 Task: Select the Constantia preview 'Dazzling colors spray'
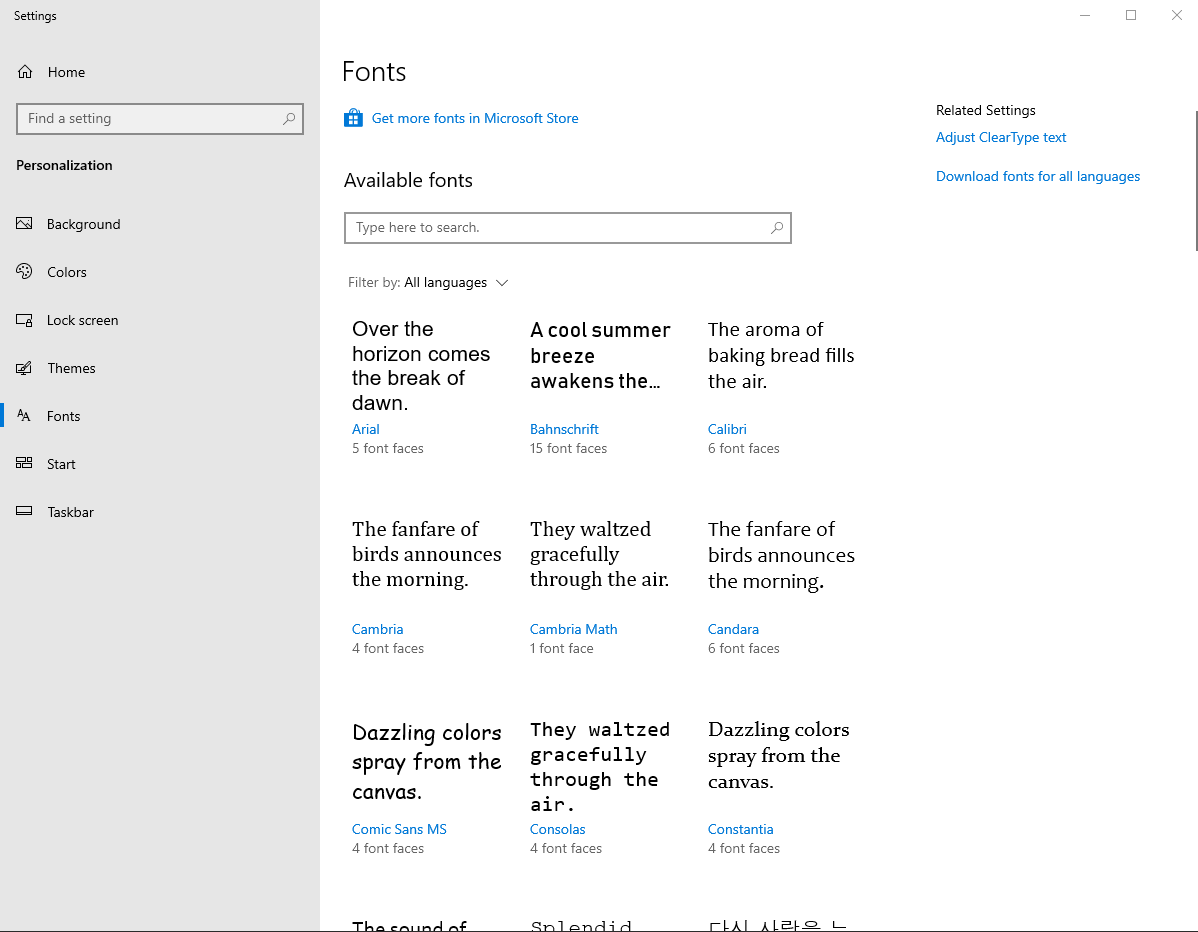tap(779, 756)
